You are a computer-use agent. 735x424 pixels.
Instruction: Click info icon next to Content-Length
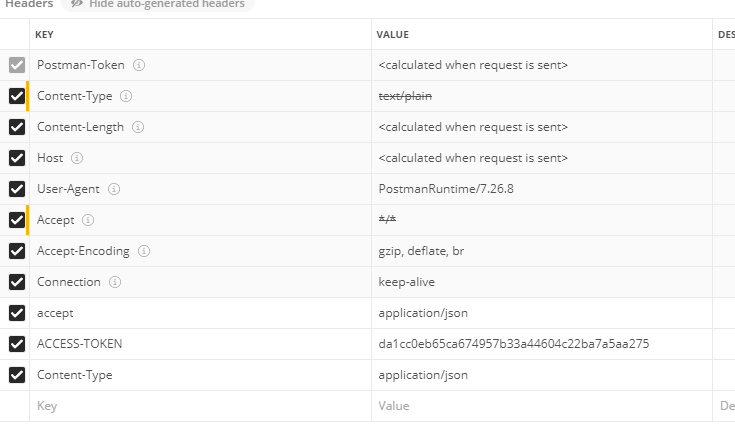[x=138, y=127]
